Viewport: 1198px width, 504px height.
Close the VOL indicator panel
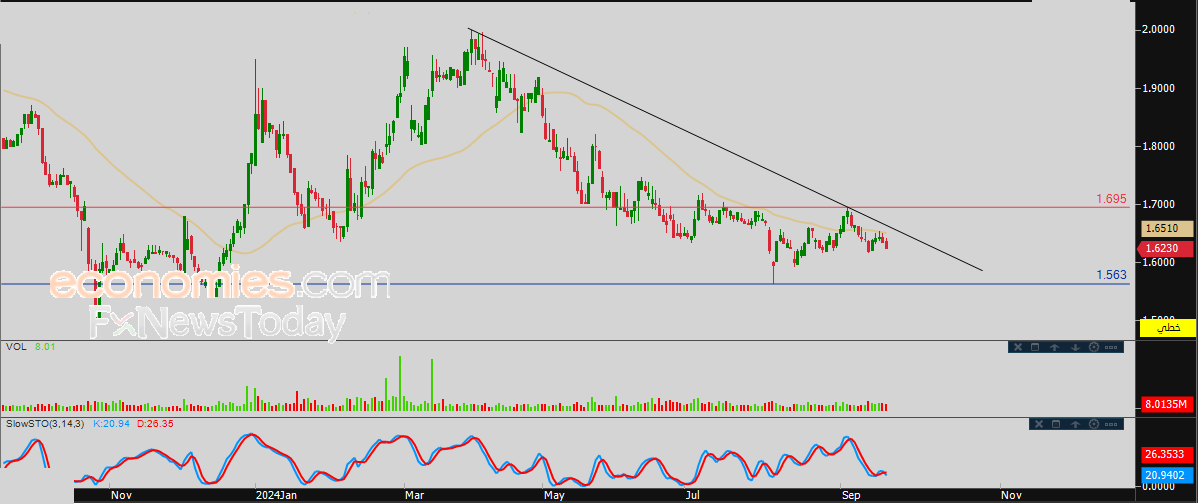tap(1017, 347)
